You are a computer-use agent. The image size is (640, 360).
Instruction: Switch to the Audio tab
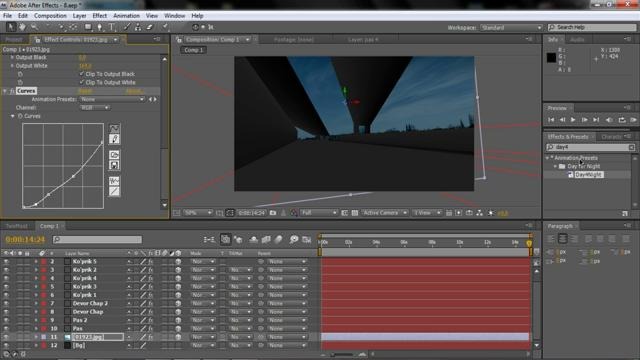click(577, 40)
